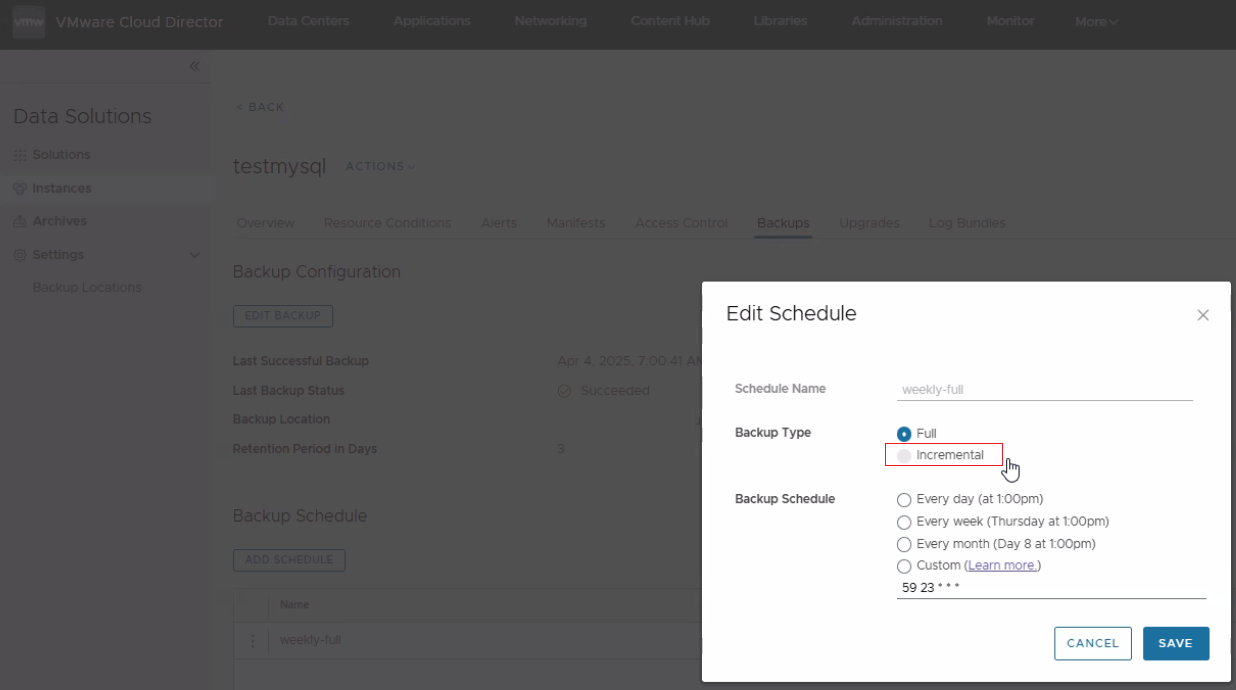Choose Every month Day 8 schedule
Viewport: 1236px width, 690px height.
point(904,545)
